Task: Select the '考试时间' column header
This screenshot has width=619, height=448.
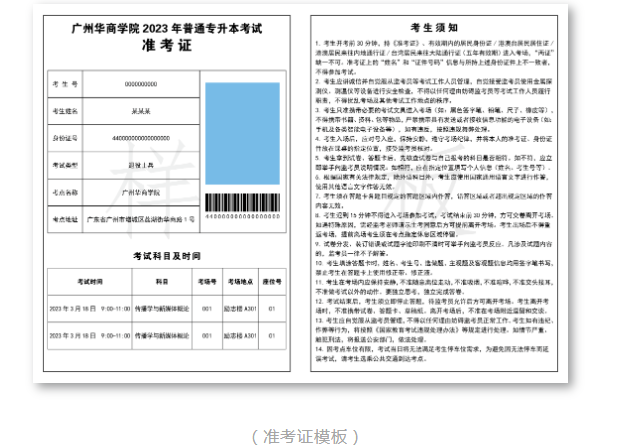Action: (x=90, y=282)
